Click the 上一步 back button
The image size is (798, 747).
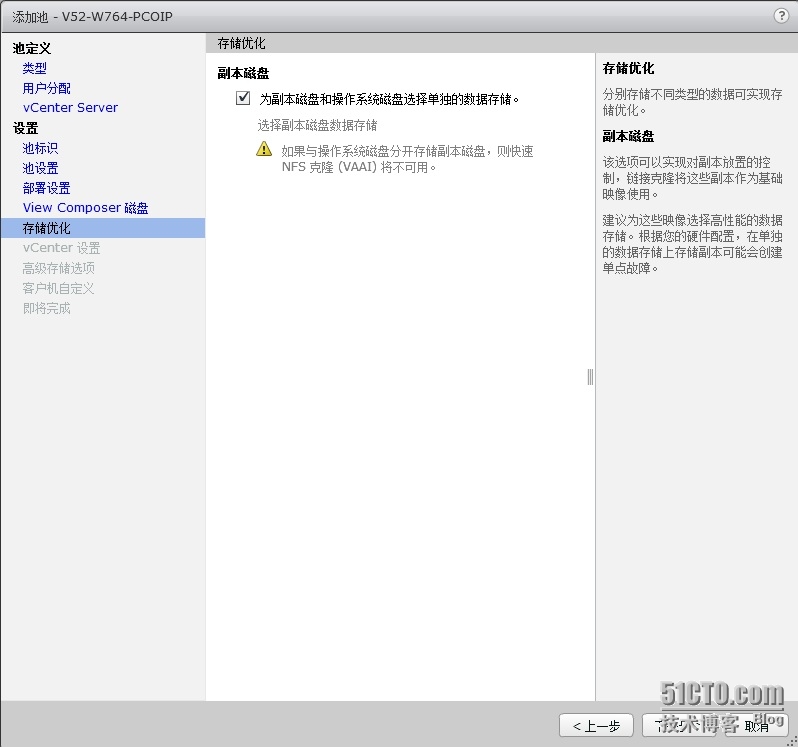[x=596, y=725]
